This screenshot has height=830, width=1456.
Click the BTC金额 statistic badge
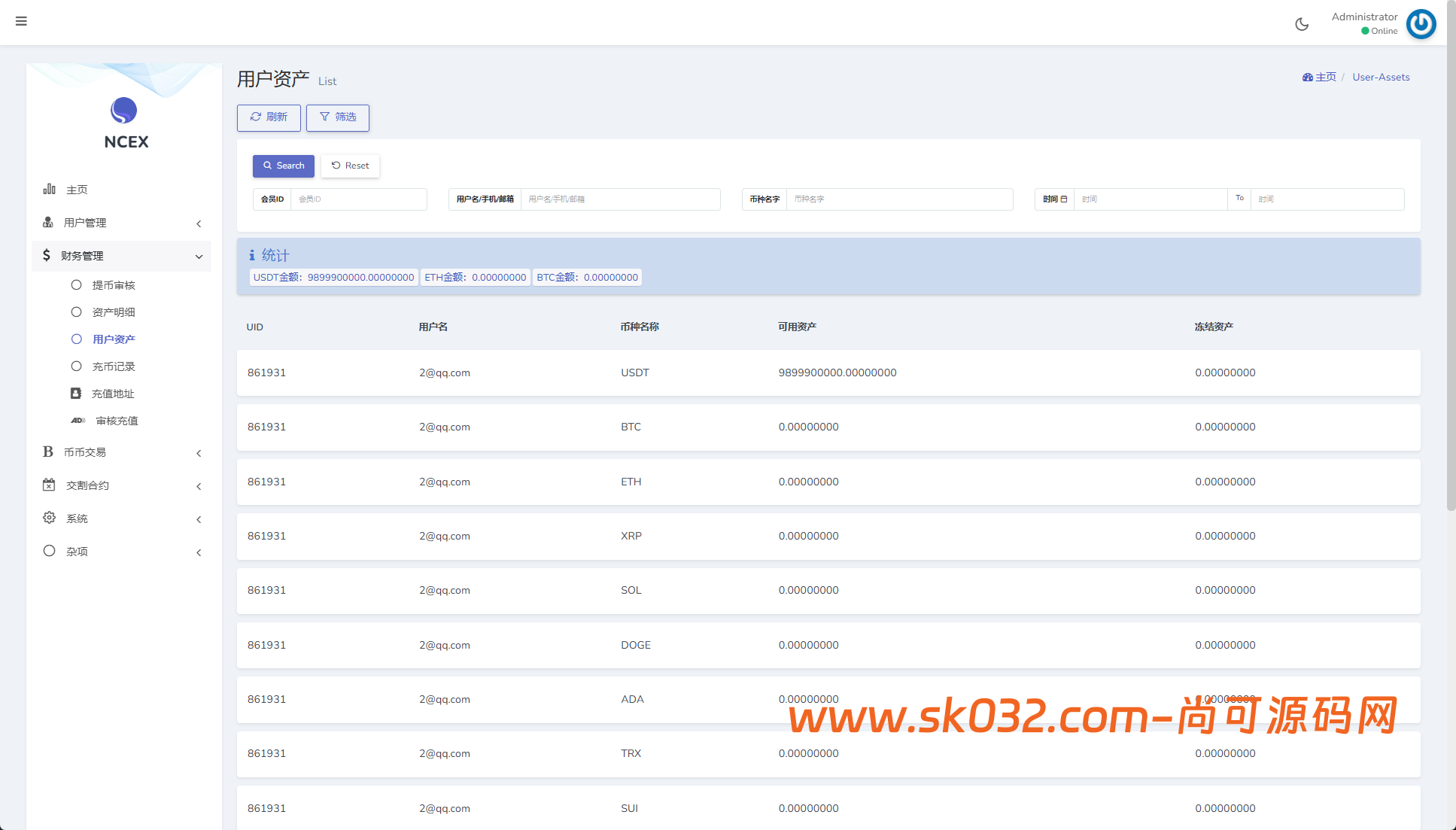[587, 277]
